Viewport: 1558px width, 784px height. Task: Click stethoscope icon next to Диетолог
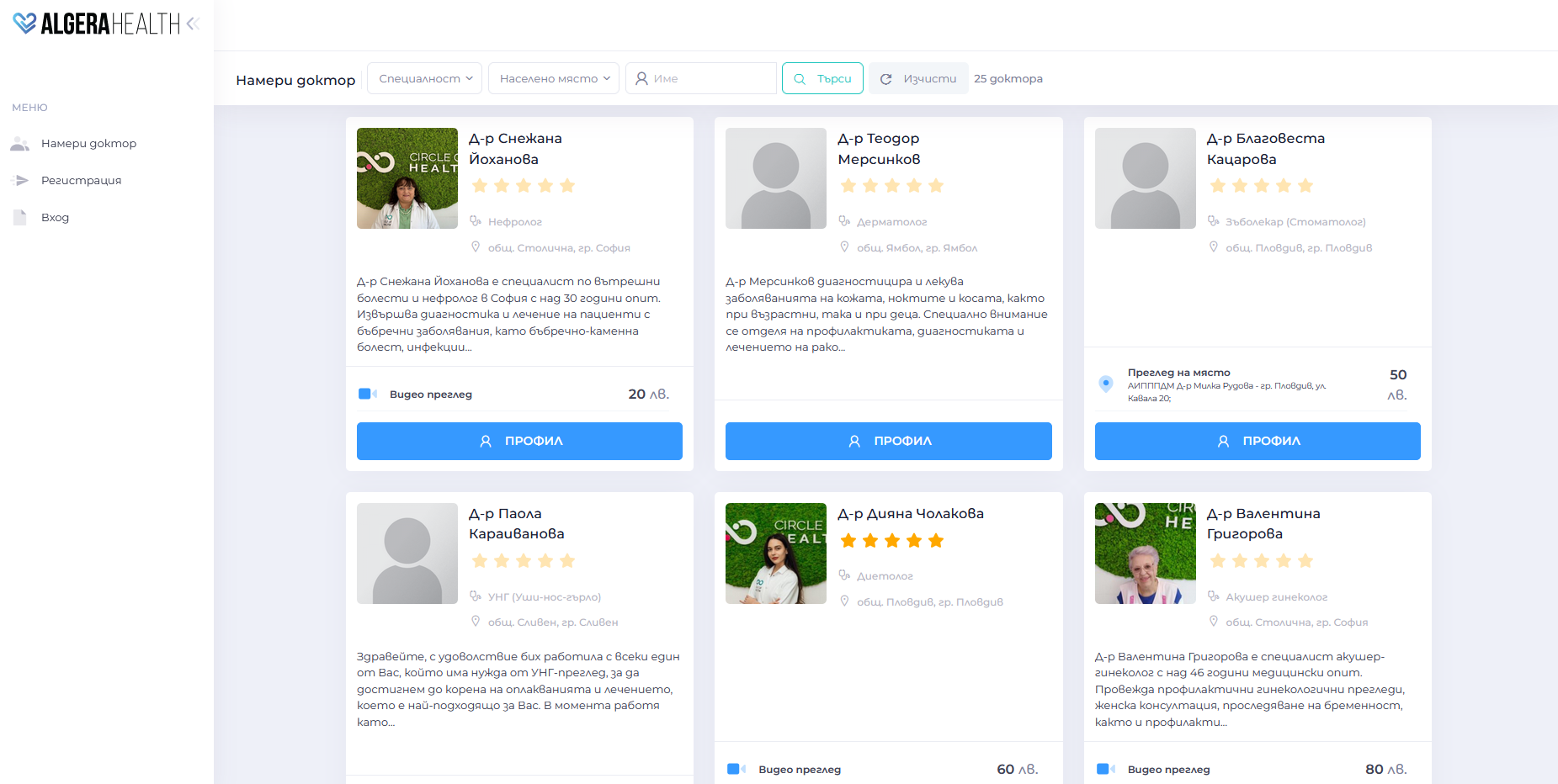click(x=844, y=575)
